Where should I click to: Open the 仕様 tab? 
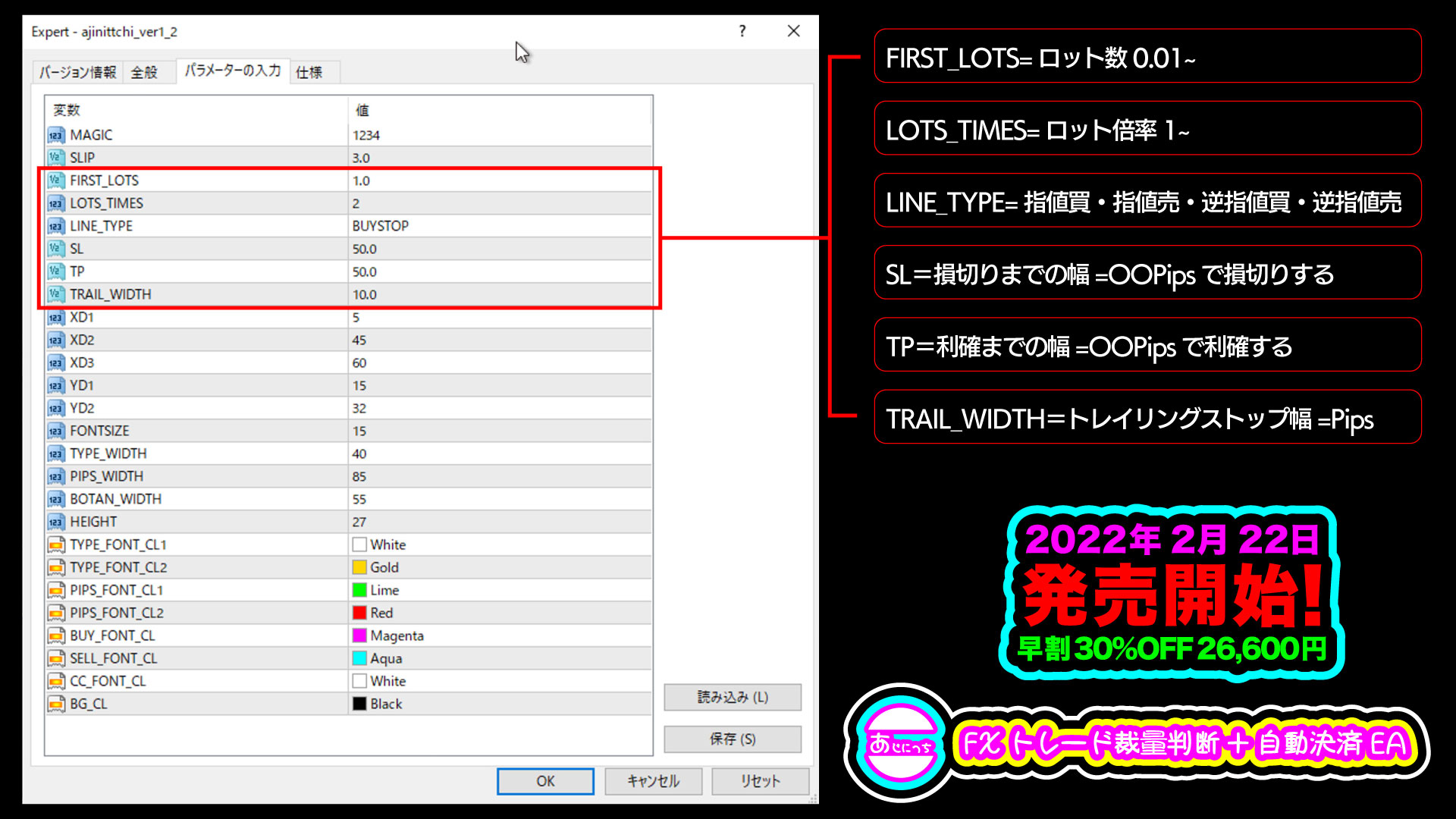pos(309,72)
